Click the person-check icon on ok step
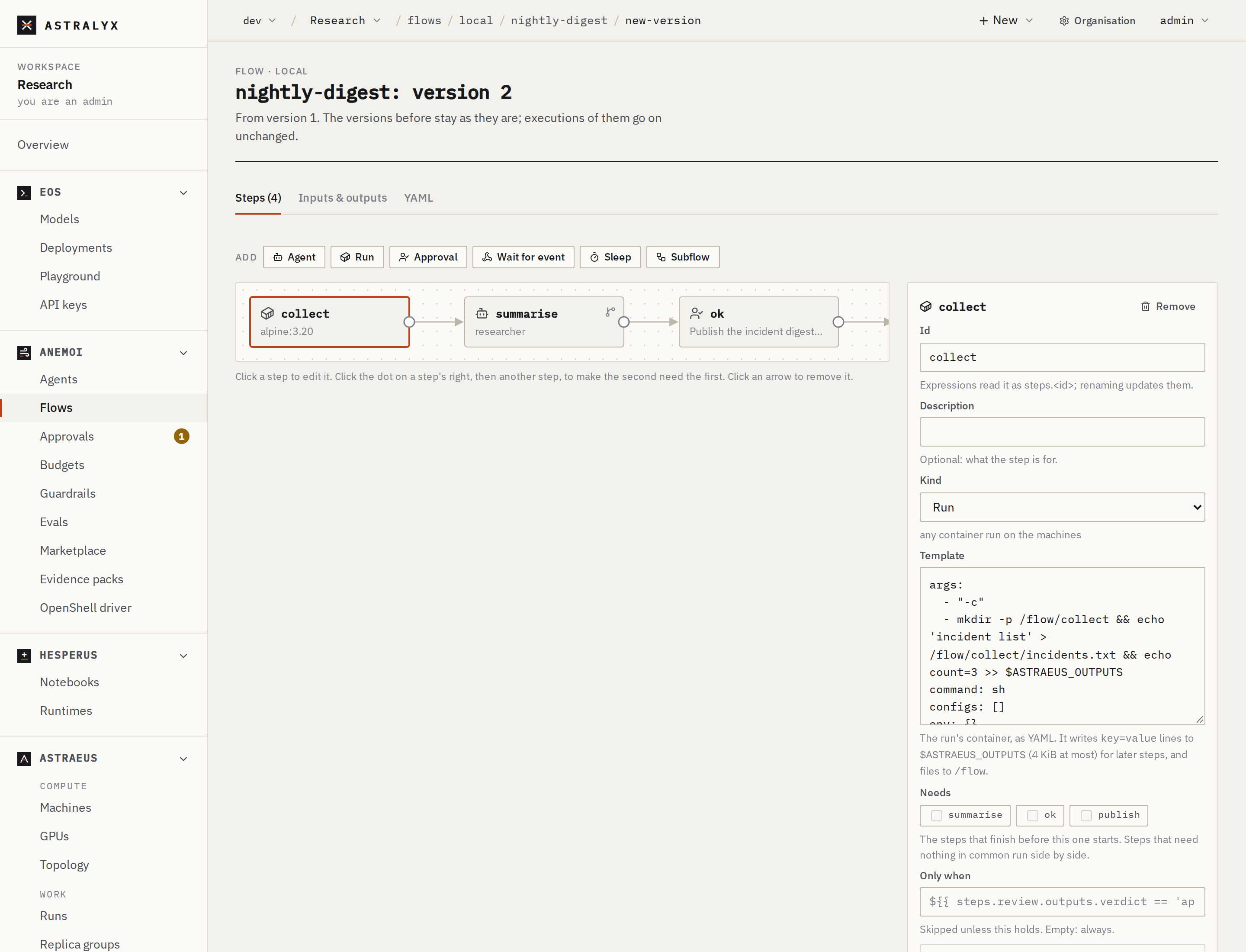Viewport: 1246px width, 952px height. pyautogui.click(x=697, y=313)
